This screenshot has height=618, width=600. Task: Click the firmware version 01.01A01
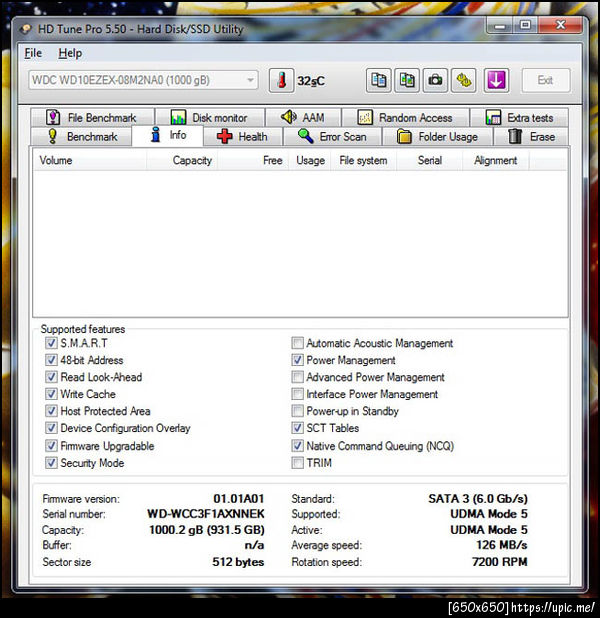pyautogui.click(x=239, y=499)
